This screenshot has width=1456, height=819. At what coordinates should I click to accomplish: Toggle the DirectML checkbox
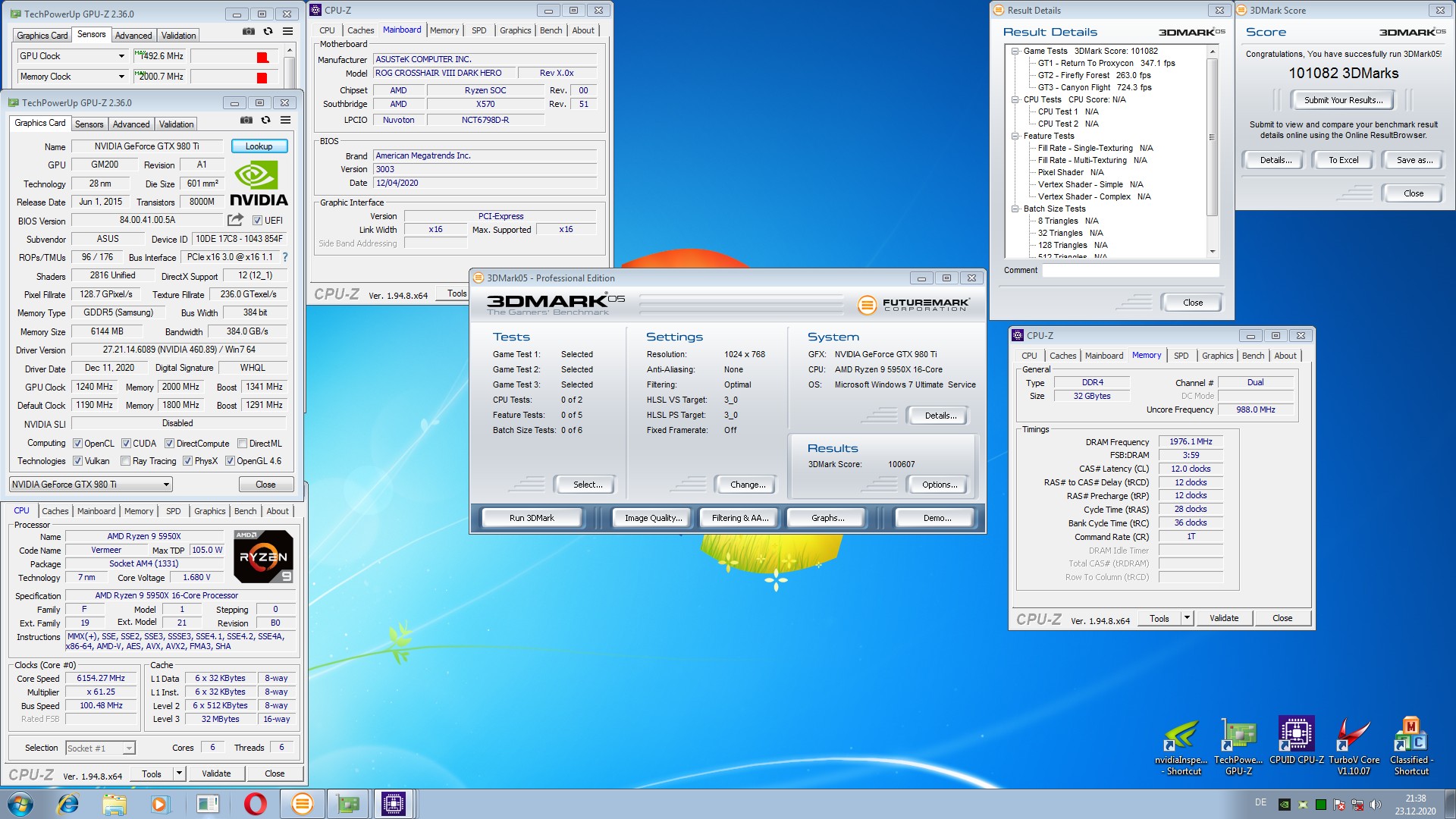[x=242, y=444]
